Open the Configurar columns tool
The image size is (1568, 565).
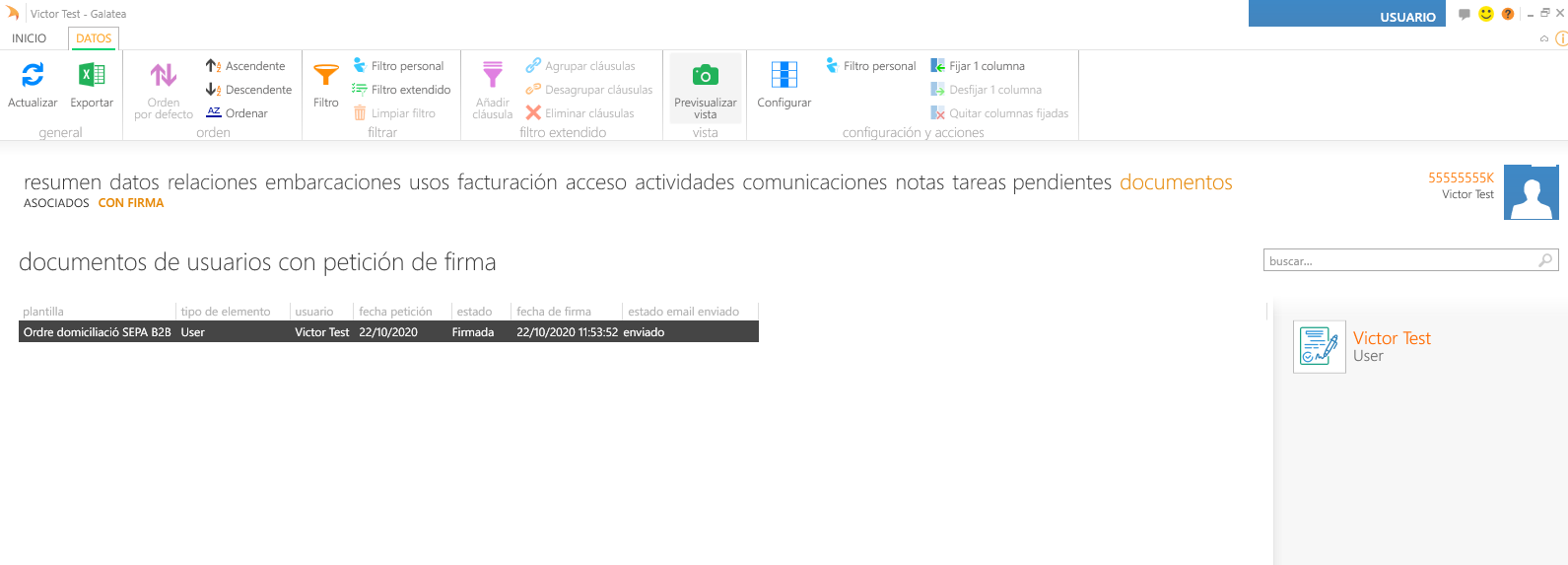coord(784,76)
